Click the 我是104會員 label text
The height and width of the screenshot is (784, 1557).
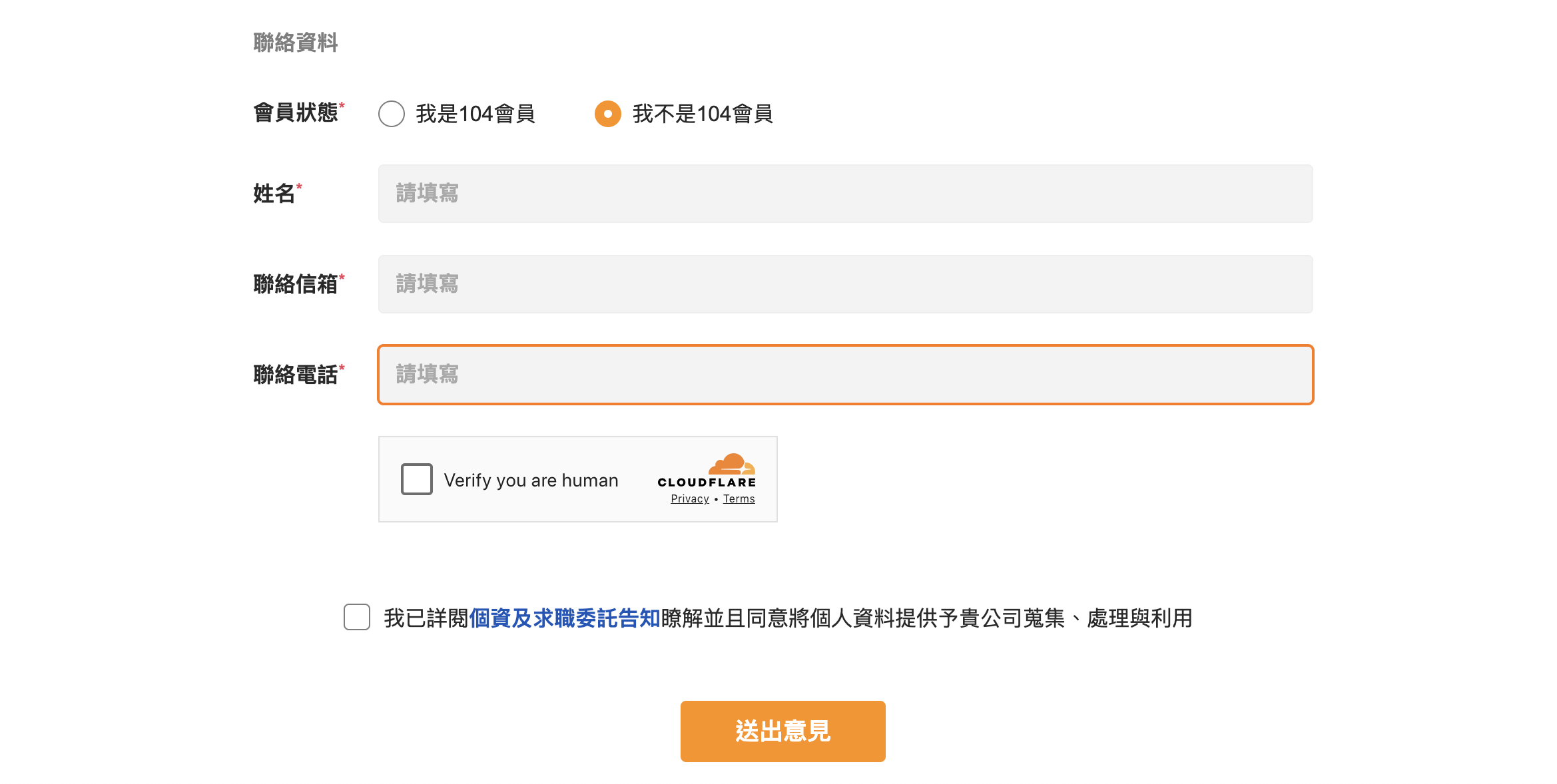[x=475, y=114]
